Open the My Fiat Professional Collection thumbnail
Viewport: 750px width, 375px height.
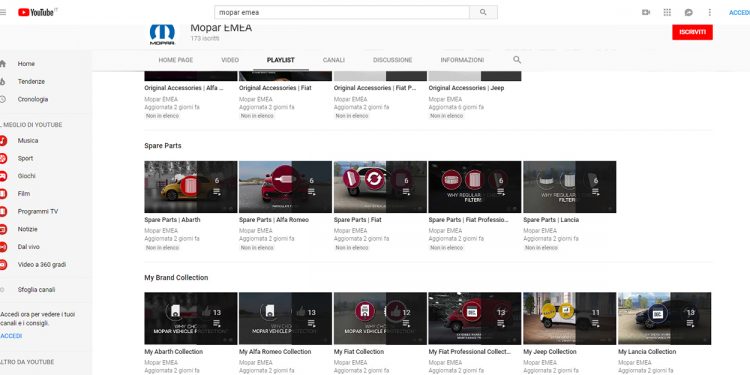pos(475,319)
